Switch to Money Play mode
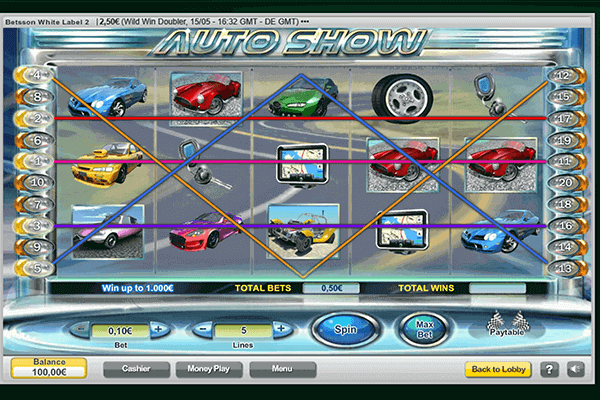This screenshot has height=400, width=600. click(209, 369)
